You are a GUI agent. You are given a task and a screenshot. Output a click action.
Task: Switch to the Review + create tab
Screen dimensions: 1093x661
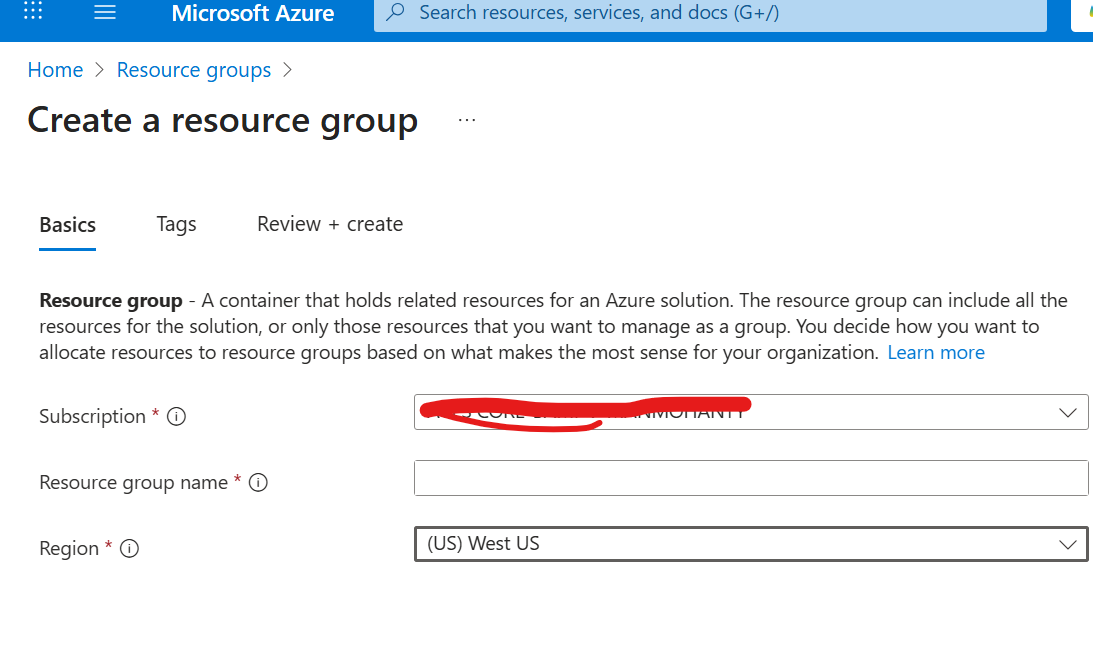point(330,224)
